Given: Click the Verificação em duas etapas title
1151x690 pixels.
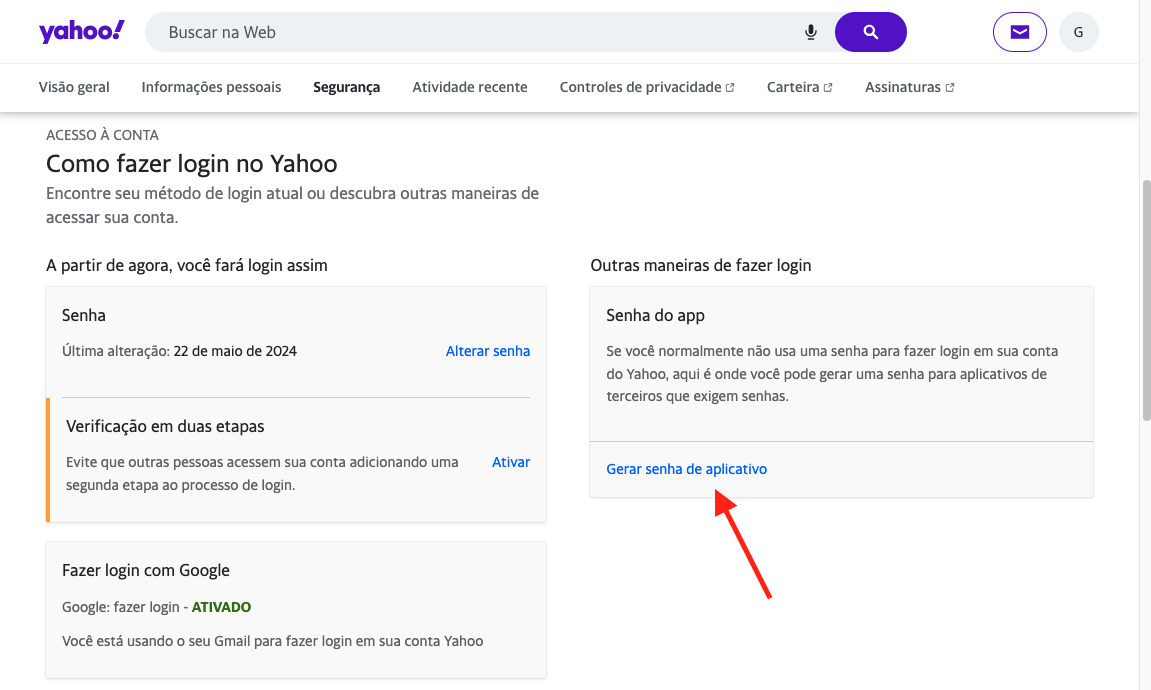Looking at the screenshot, I should click(165, 426).
